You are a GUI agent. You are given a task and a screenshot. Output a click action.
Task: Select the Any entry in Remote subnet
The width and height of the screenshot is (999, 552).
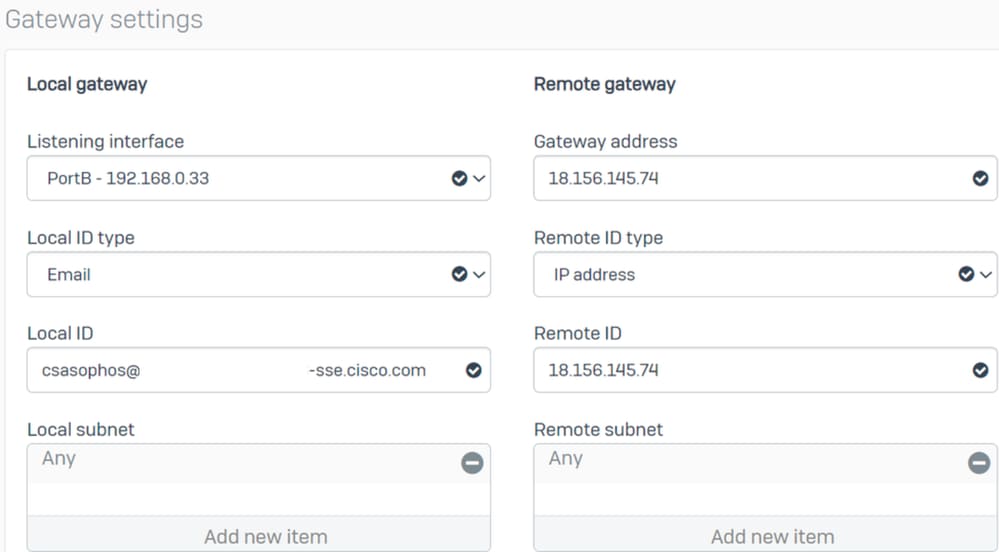coord(765,463)
